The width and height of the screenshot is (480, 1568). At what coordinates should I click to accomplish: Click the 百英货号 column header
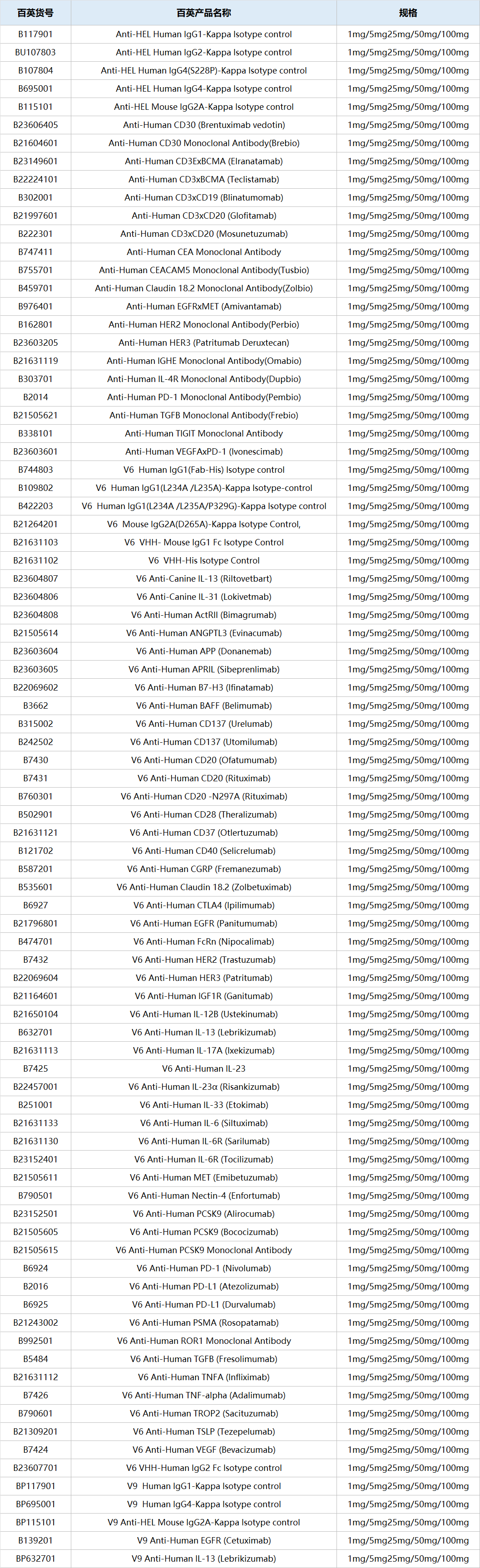[x=35, y=13]
